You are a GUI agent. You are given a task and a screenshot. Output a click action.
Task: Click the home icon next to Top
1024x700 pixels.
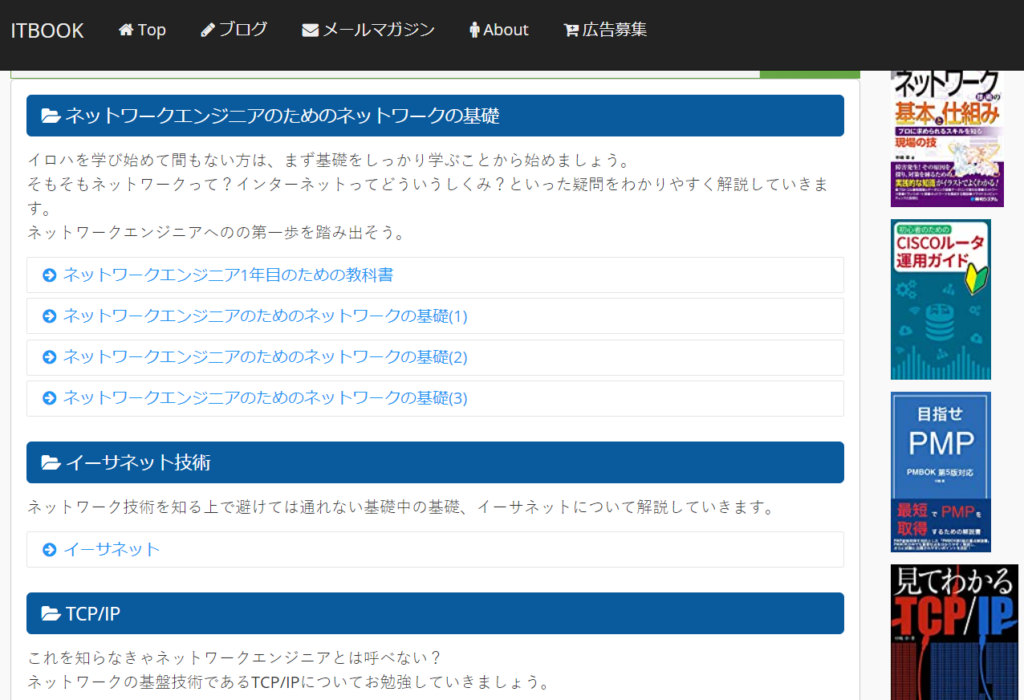125,29
